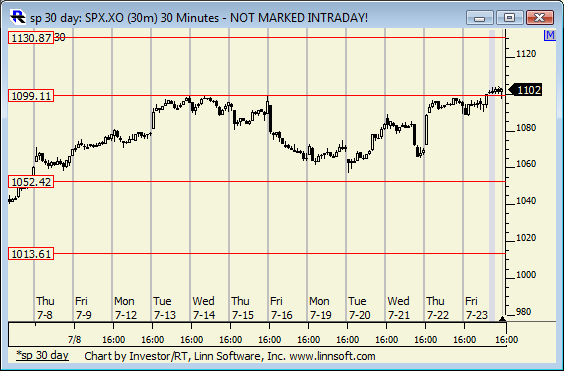Click the 7/8 time axis label
Viewport: 564px width, 371px height.
tap(74, 339)
